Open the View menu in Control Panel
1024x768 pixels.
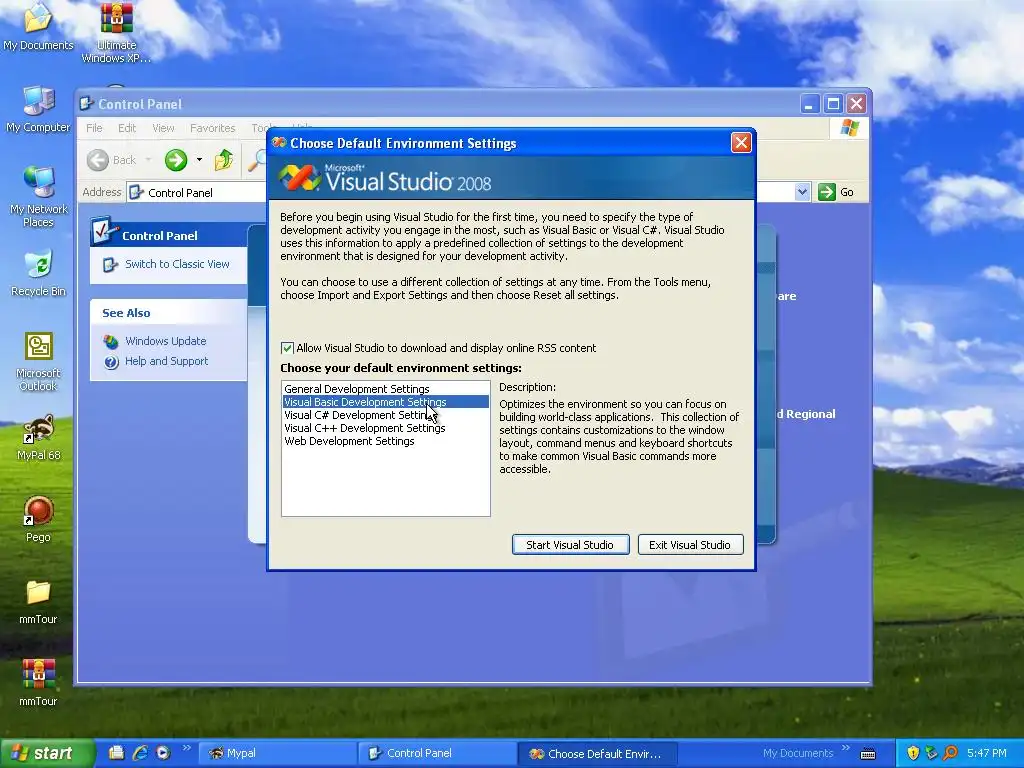point(163,128)
